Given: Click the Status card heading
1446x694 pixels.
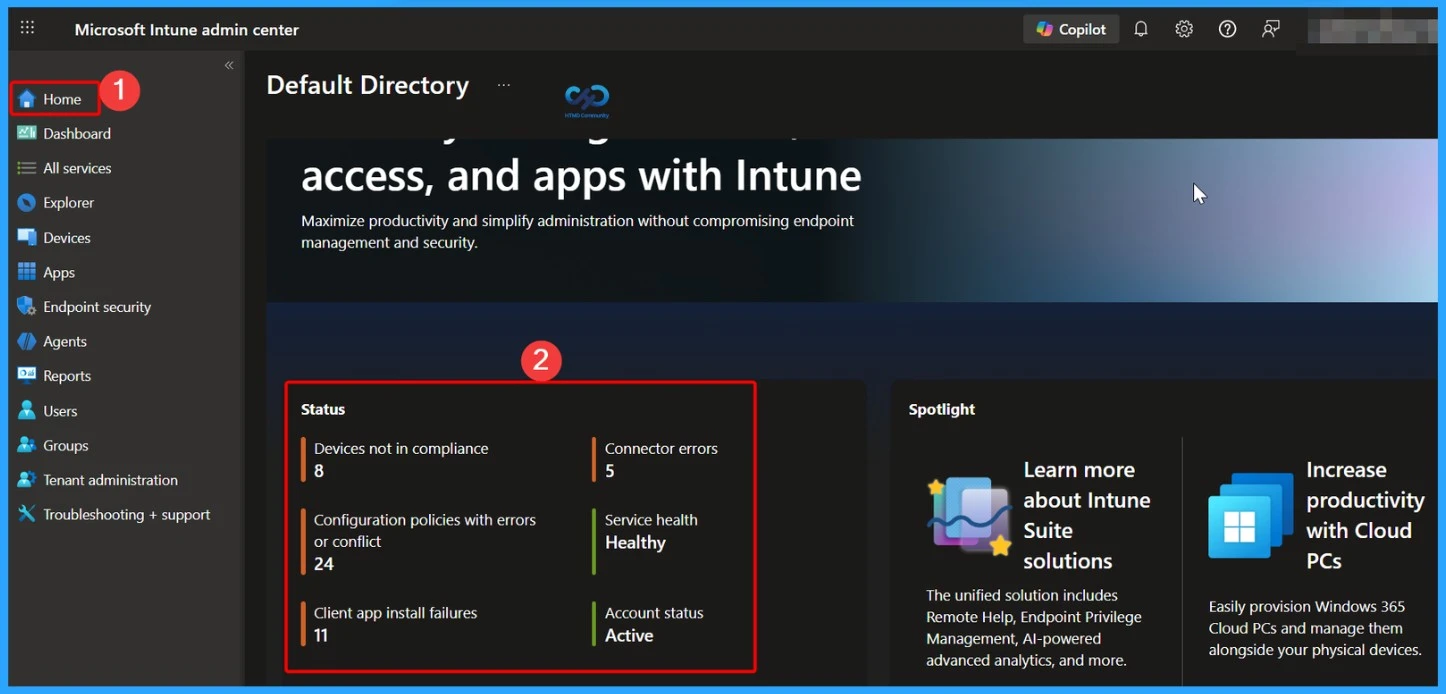Looking at the screenshot, I should click(x=323, y=409).
